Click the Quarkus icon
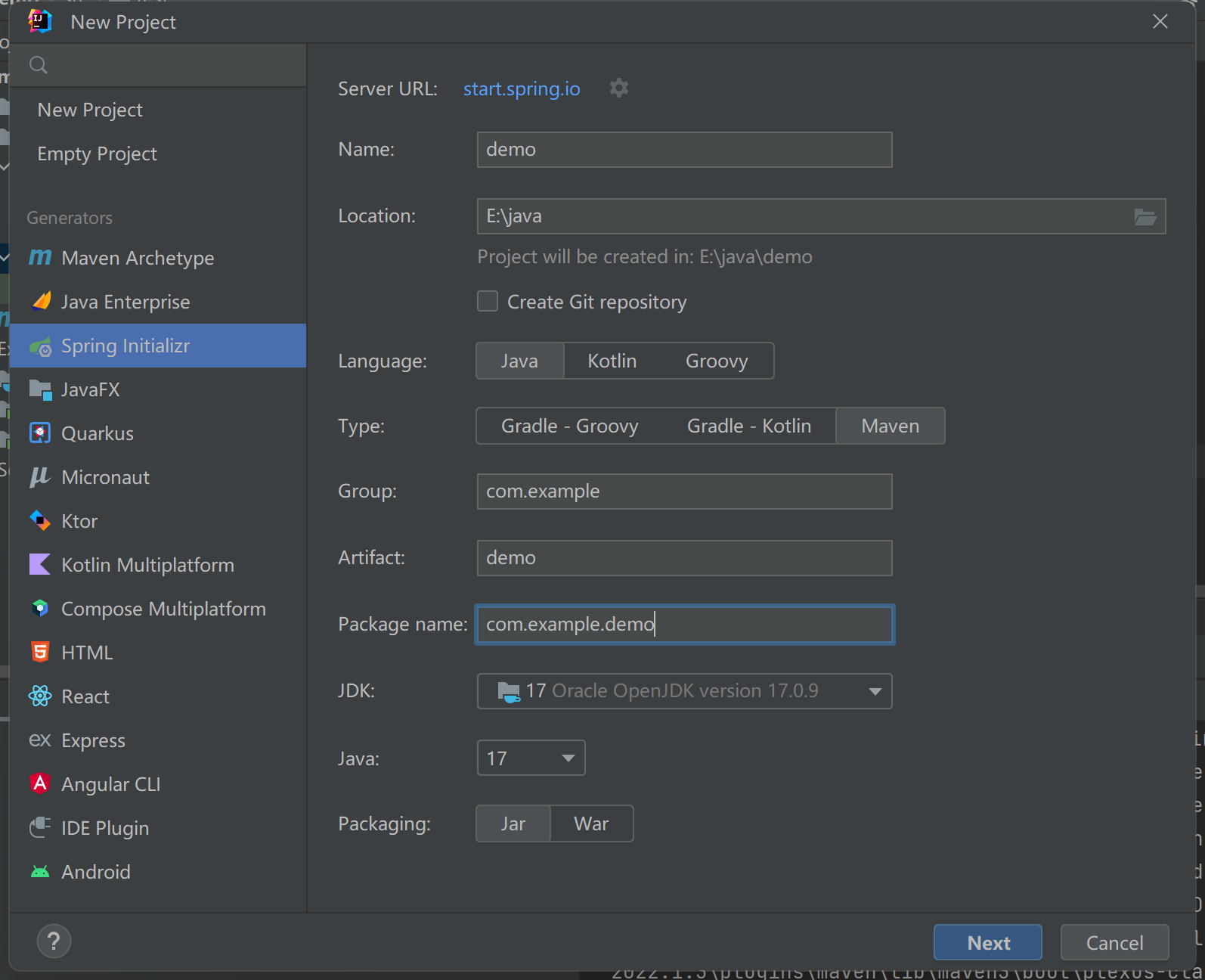Viewport: 1205px width, 980px height. pyautogui.click(x=40, y=433)
